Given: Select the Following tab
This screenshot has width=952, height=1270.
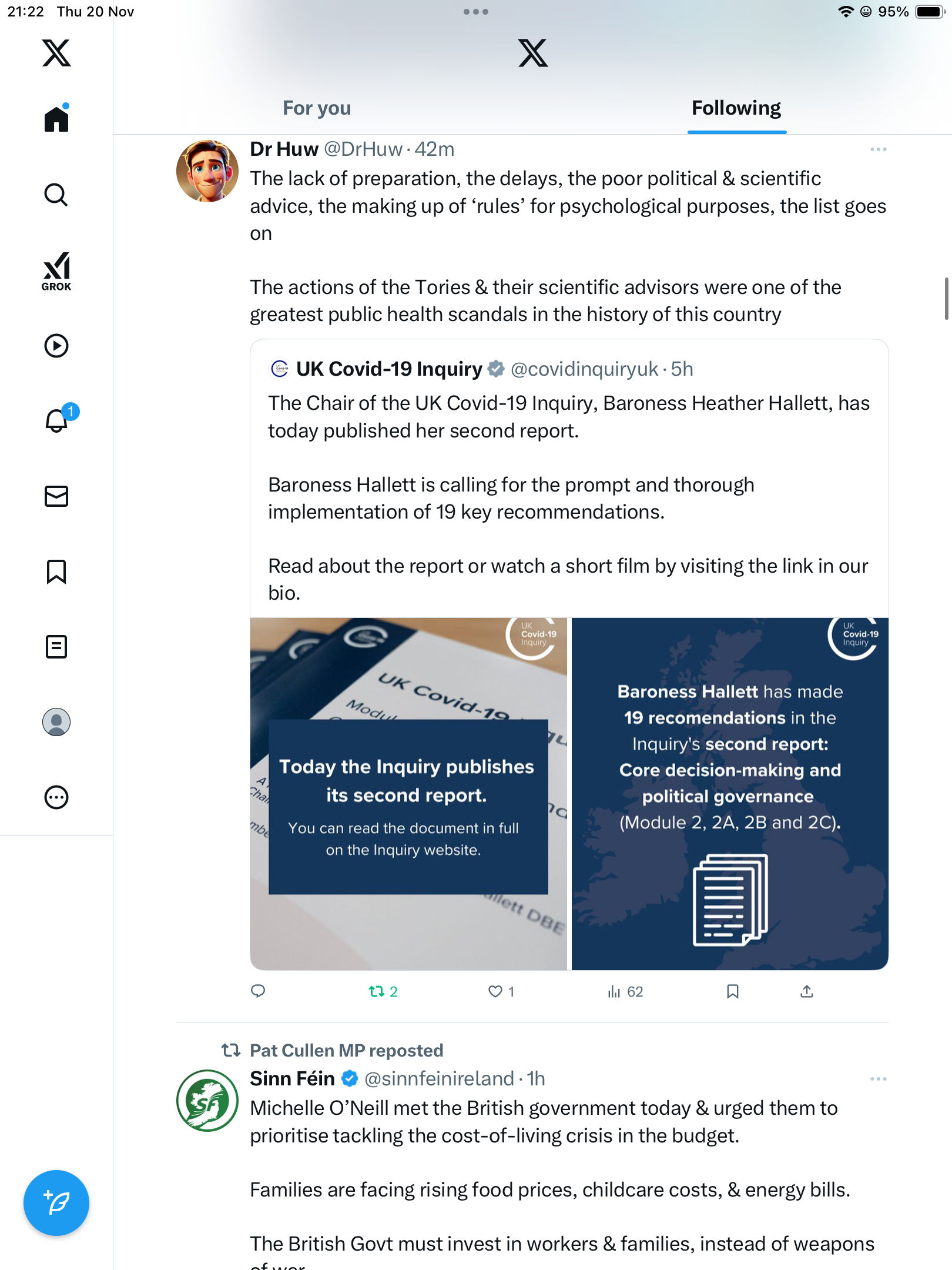Looking at the screenshot, I should pyautogui.click(x=736, y=108).
